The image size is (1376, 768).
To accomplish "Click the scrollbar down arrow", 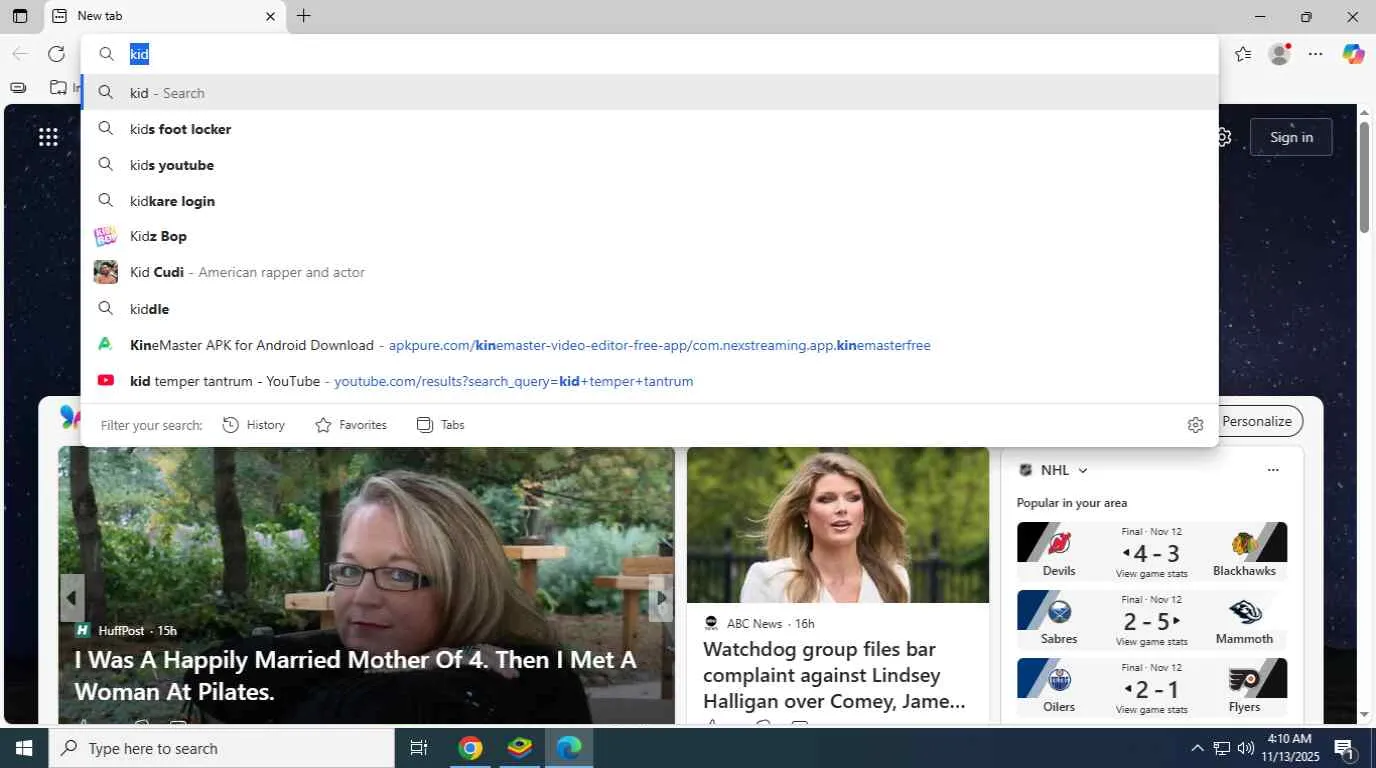I will 1364,715.
